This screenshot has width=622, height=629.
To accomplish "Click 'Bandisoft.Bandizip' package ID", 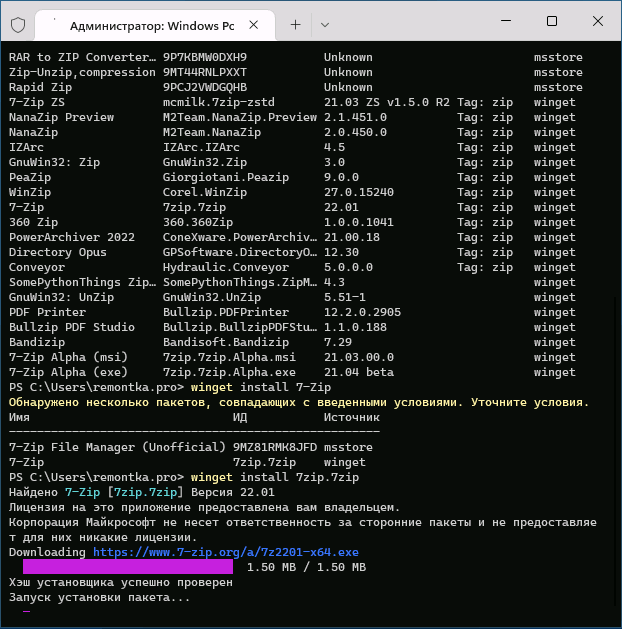I will coord(226,342).
